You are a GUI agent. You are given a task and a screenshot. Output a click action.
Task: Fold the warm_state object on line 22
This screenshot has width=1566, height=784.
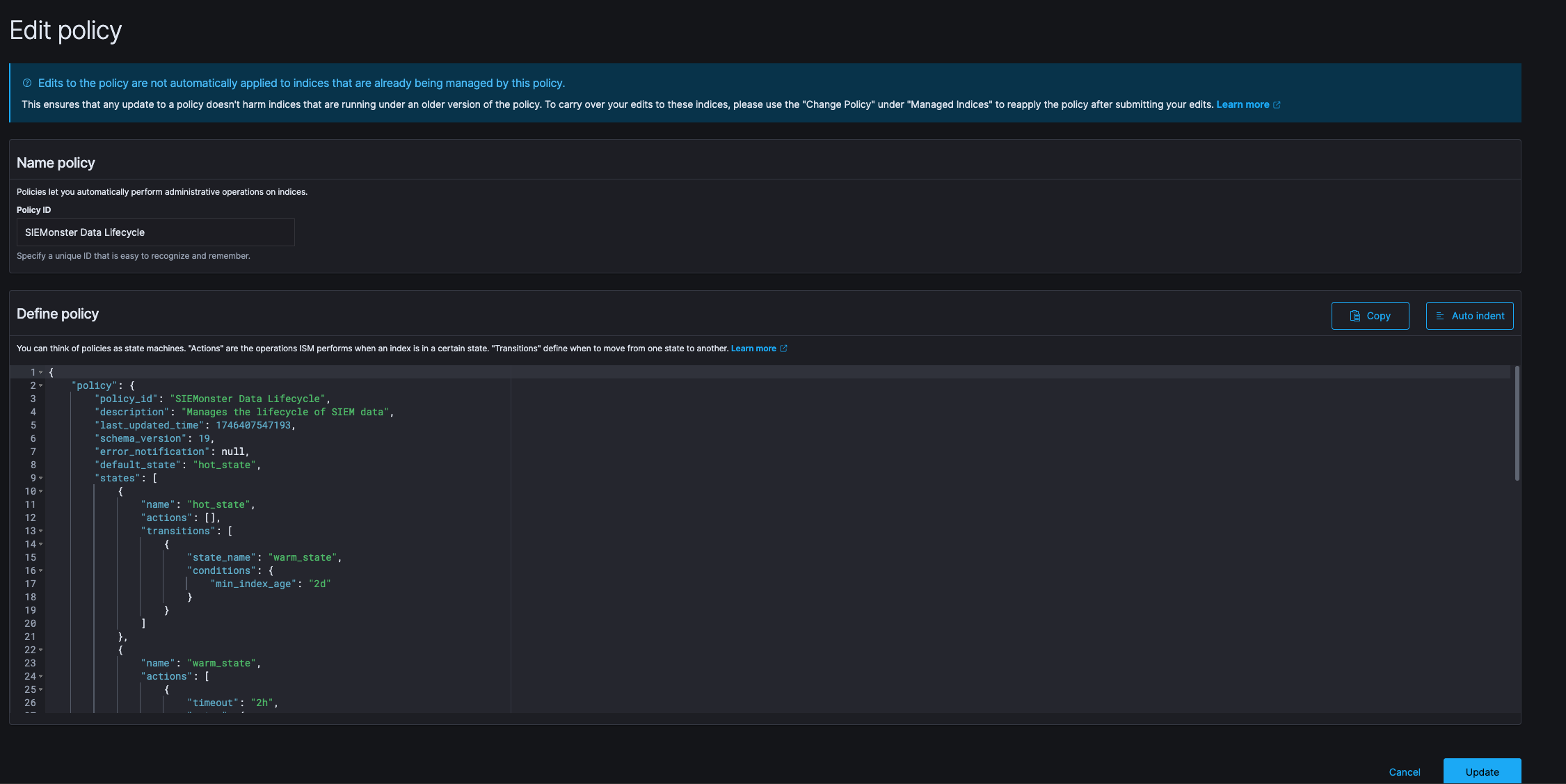41,650
